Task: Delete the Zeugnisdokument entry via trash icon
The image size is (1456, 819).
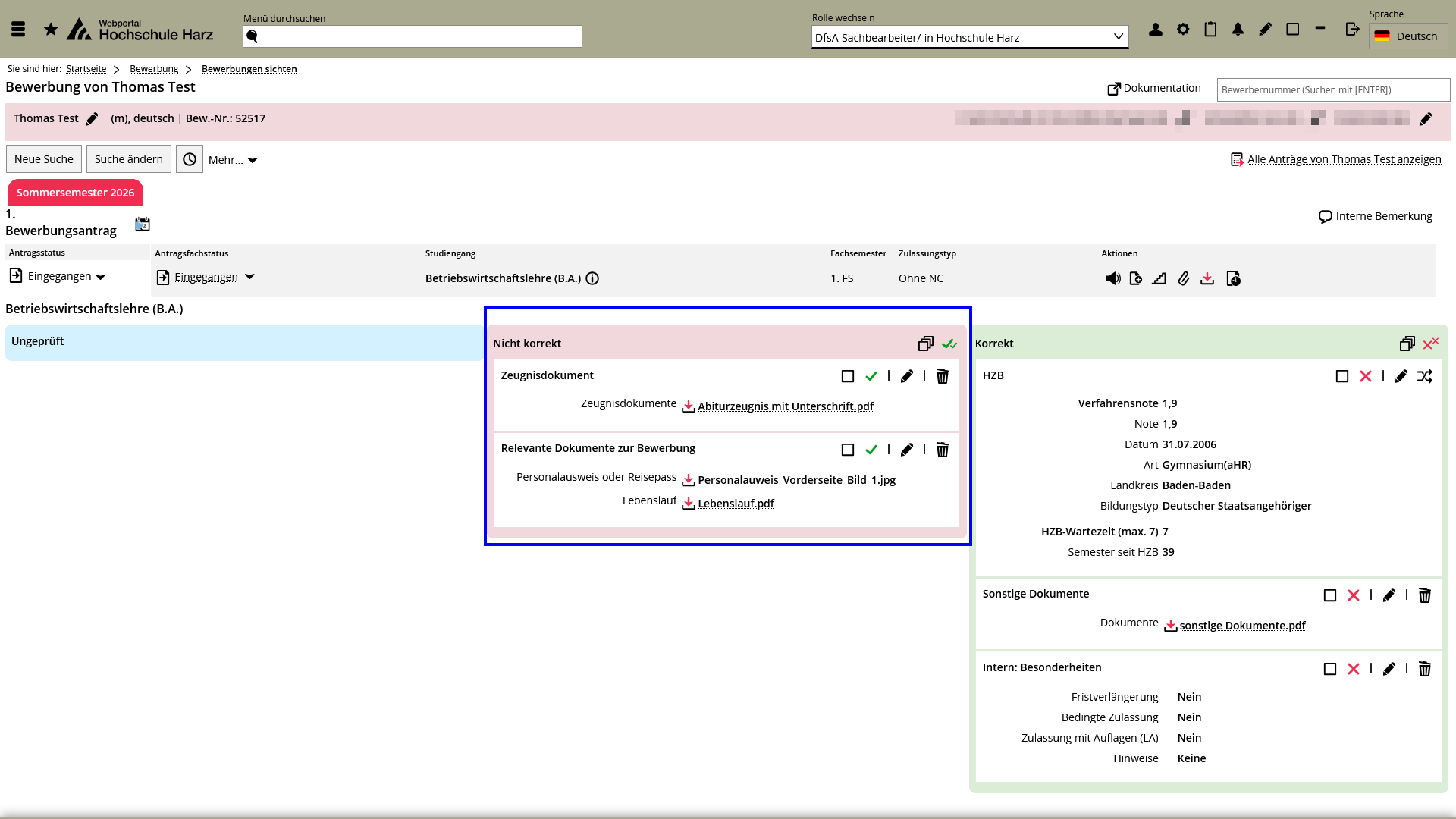Action: 942,376
